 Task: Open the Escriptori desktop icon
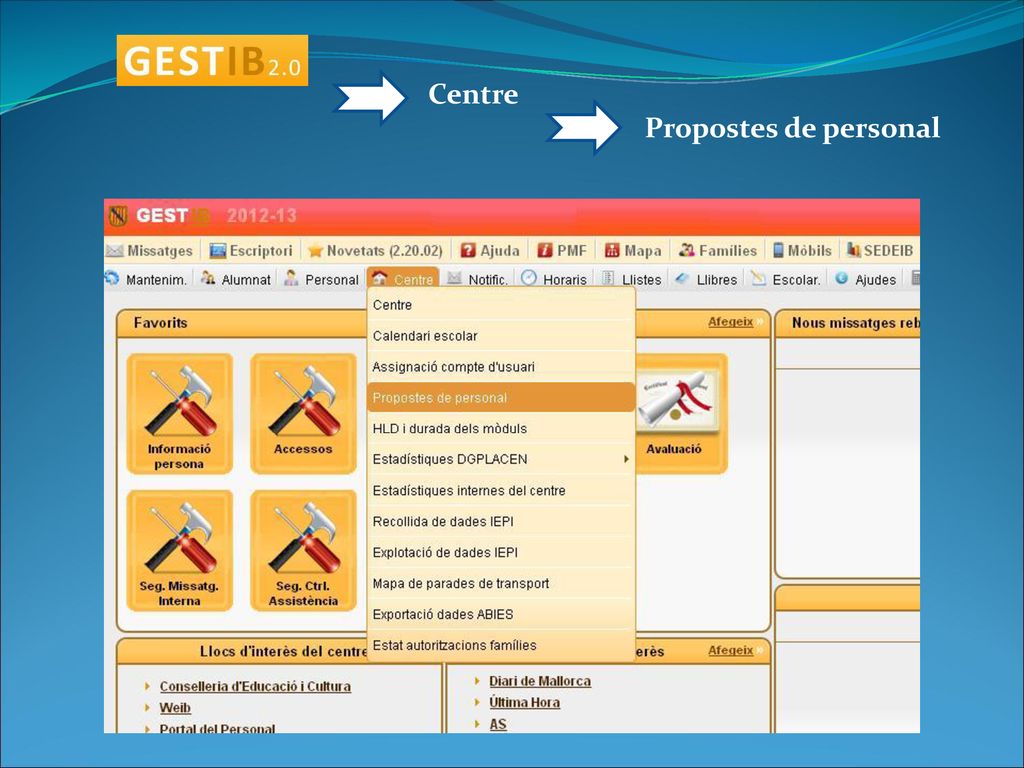click(217, 251)
